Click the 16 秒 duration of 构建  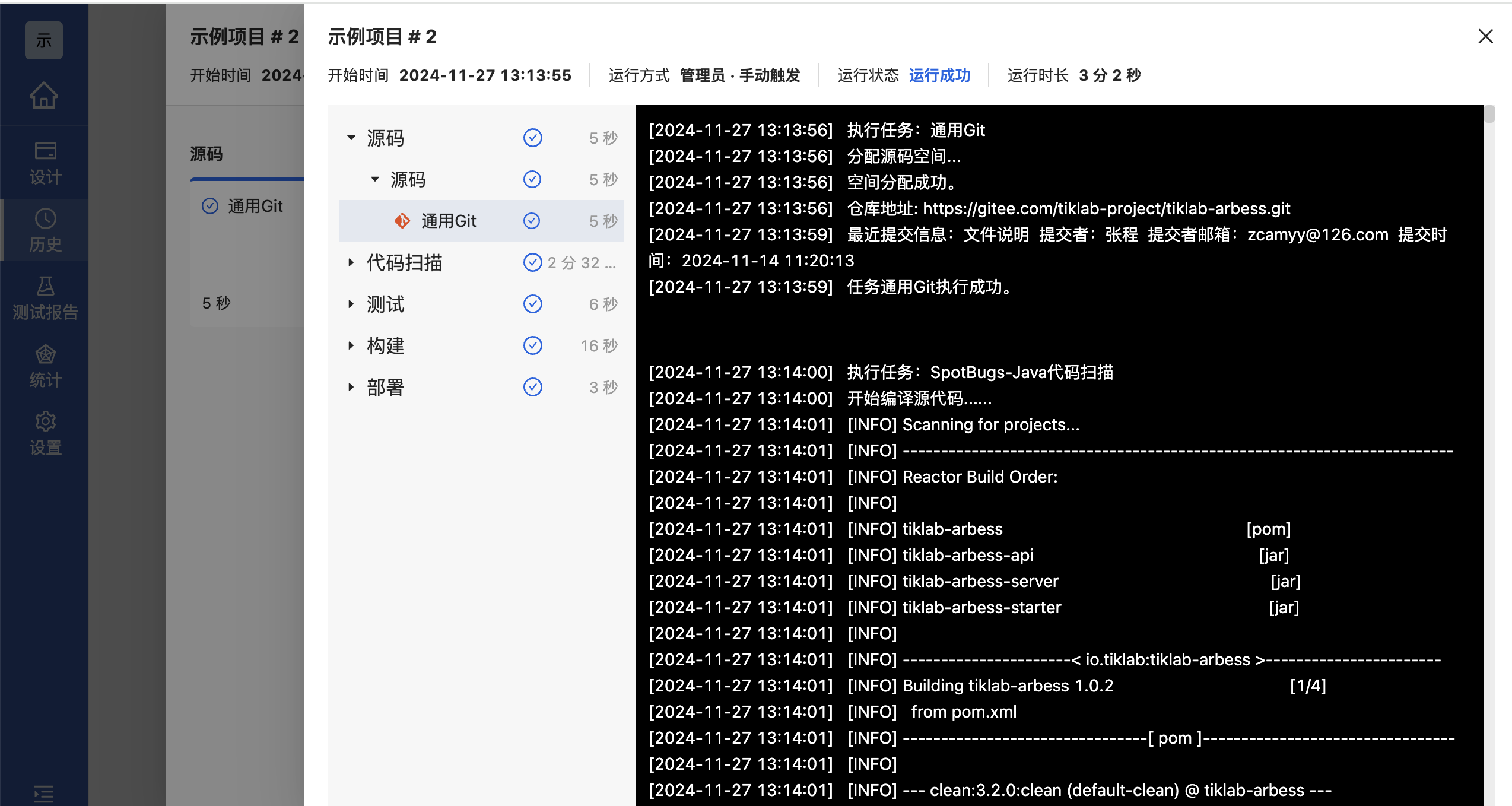599,345
